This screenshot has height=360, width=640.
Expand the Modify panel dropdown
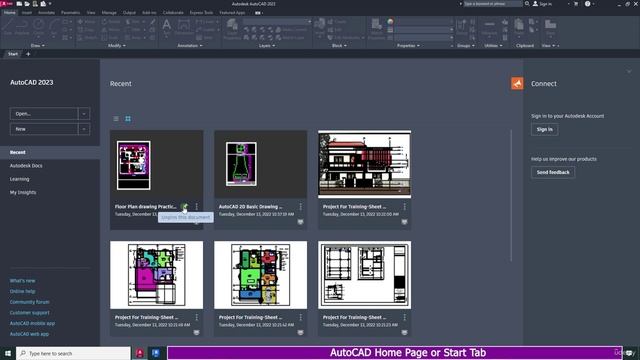point(116,46)
